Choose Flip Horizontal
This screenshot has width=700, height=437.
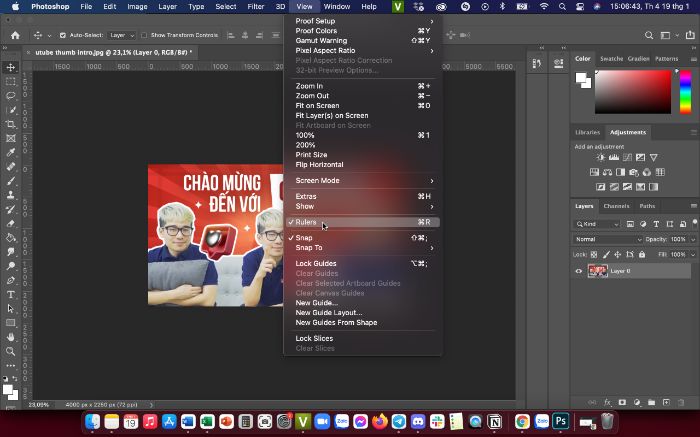[362, 165]
